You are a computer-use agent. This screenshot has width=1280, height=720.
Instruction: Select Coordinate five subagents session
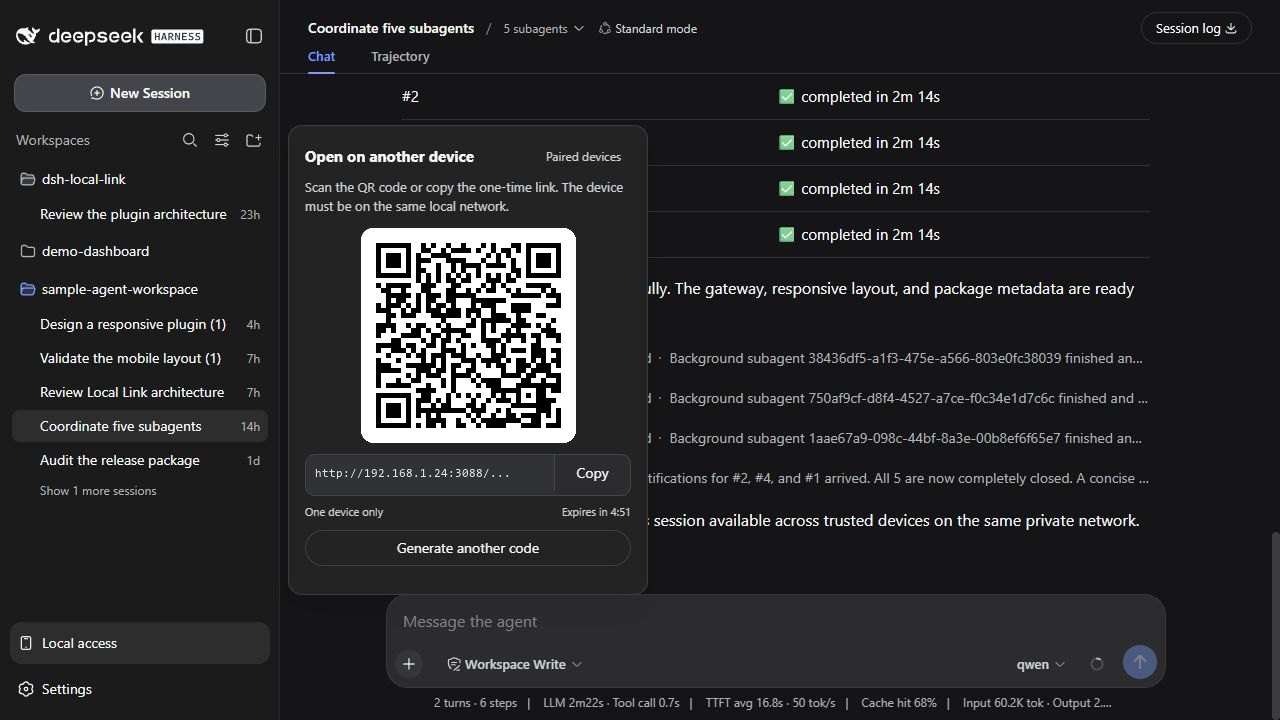click(x=140, y=426)
